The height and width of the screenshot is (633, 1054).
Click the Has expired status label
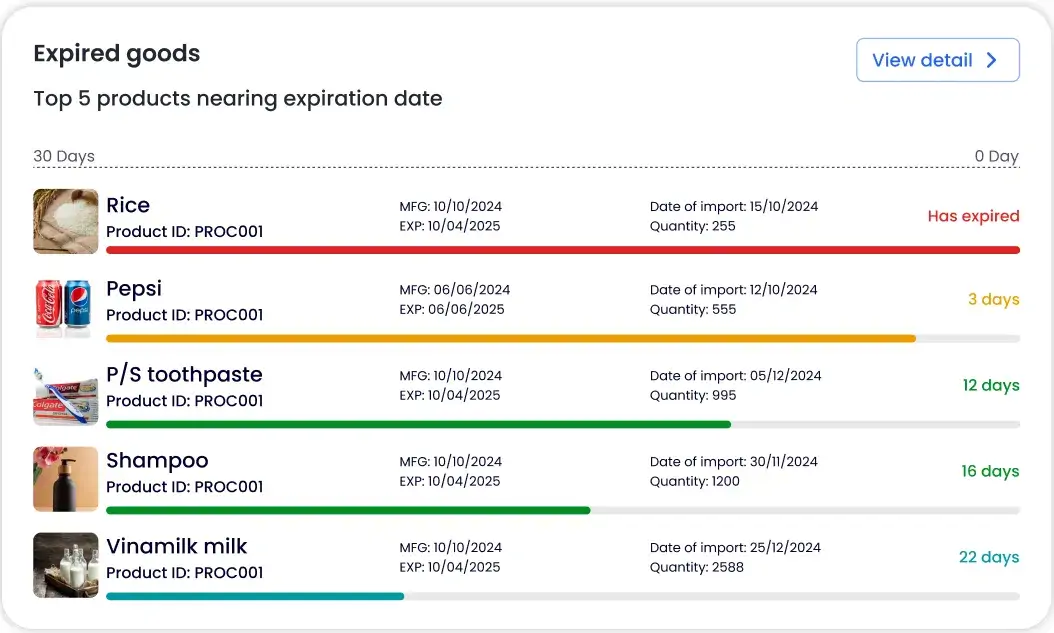973,216
